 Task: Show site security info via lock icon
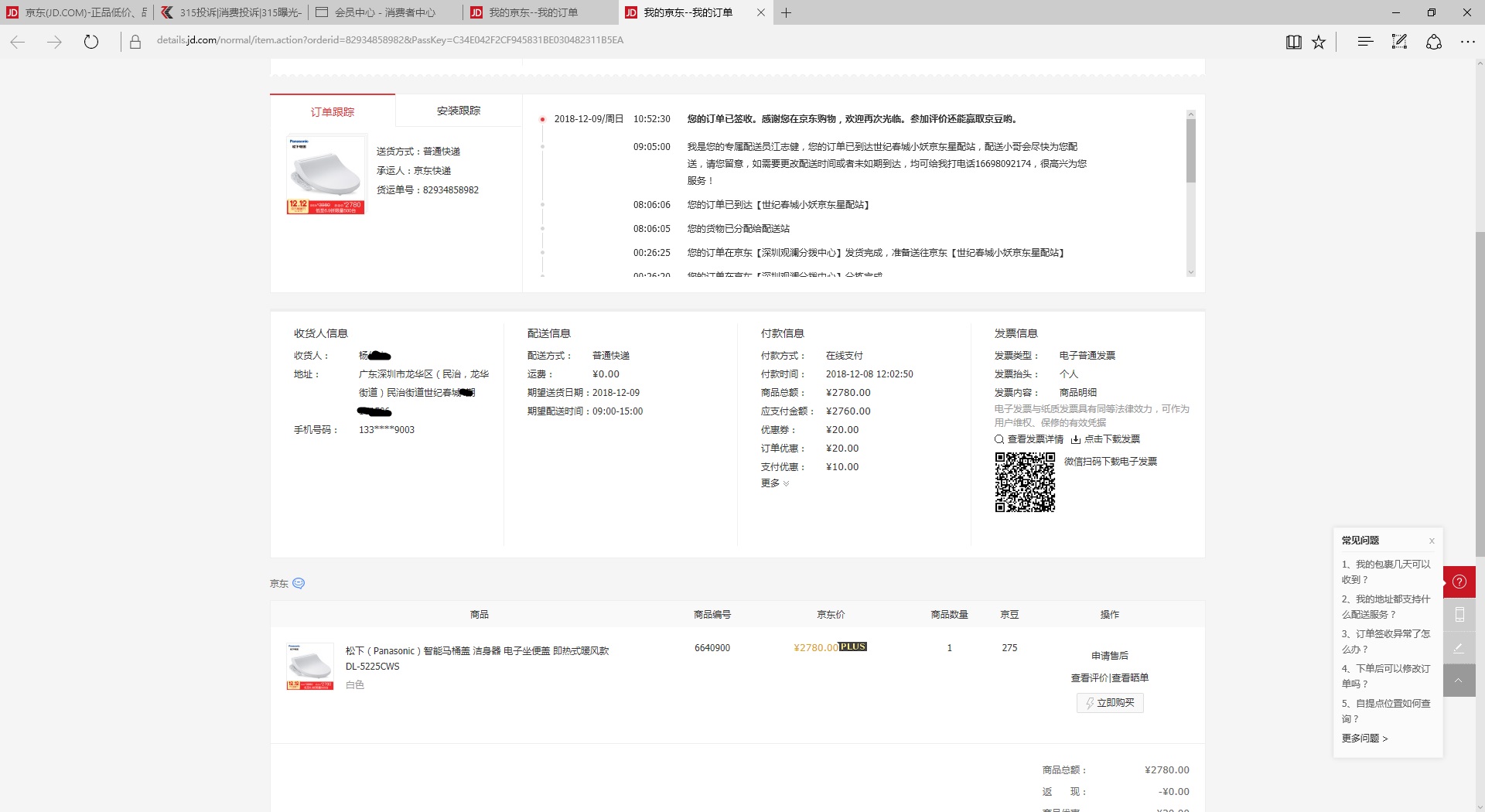pyautogui.click(x=135, y=42)
